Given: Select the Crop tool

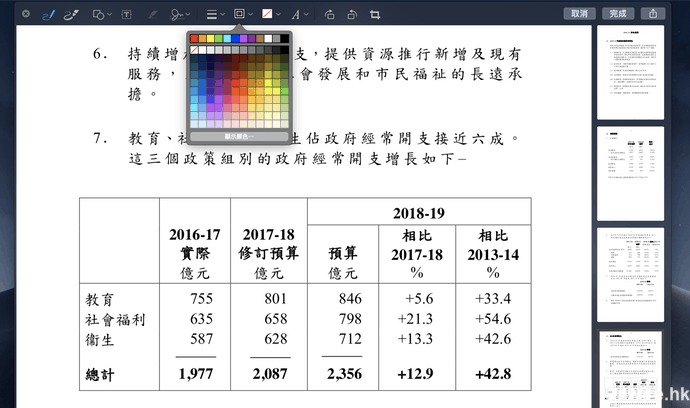Looking at the screenshot, I should 375,15.
